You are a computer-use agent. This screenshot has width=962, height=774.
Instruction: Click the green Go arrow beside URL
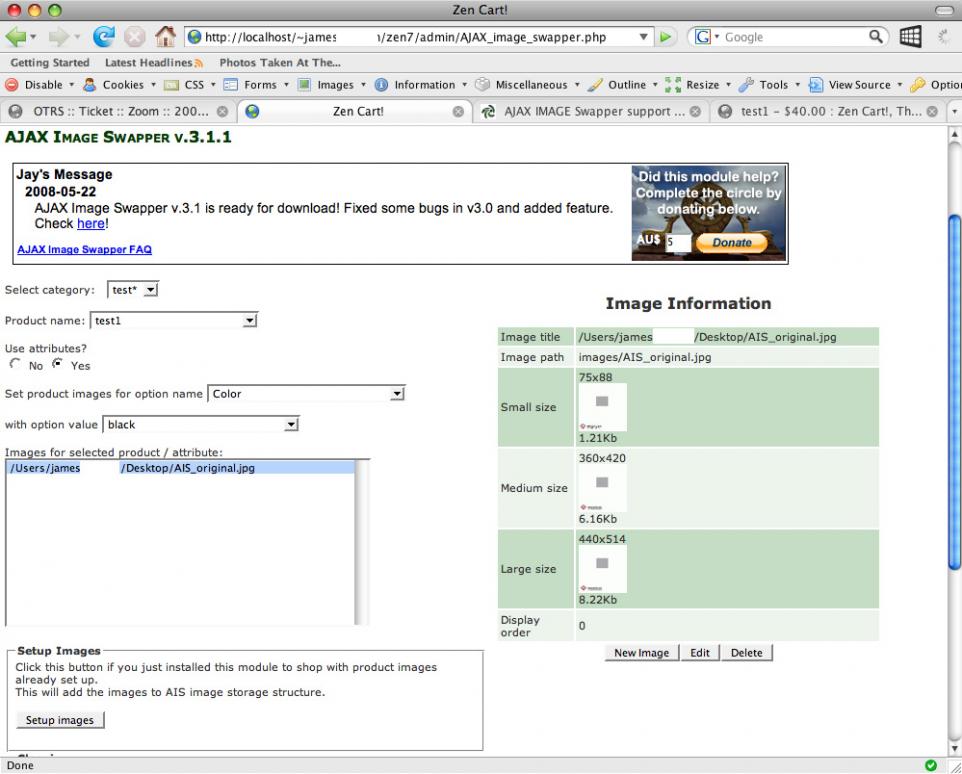point(665,37)
